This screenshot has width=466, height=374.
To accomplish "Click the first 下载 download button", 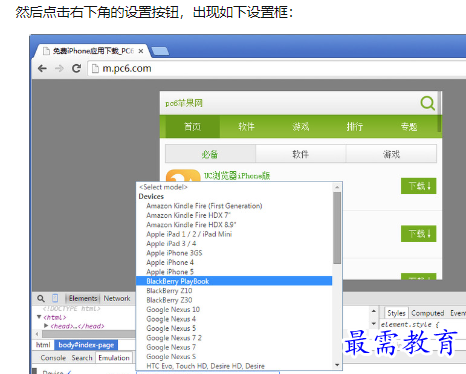I will 419,186.
